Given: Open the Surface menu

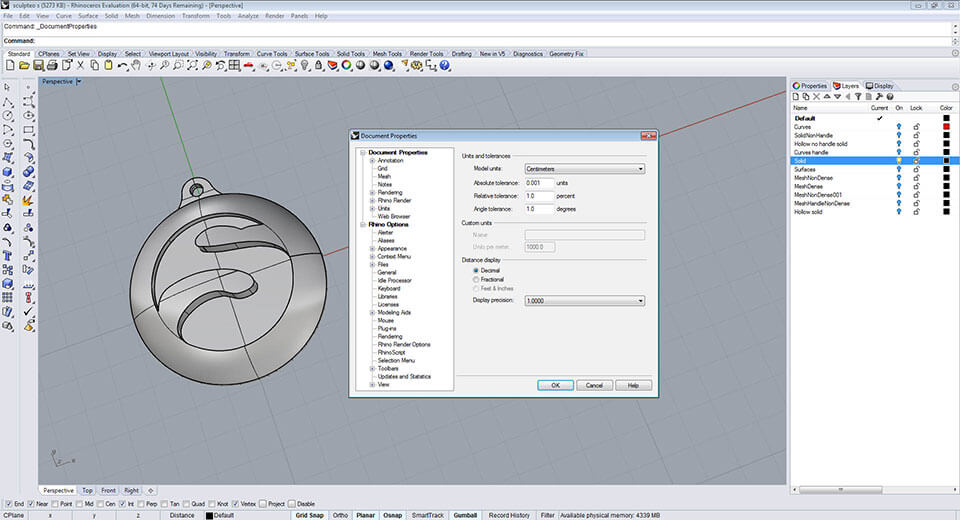Looking at the screenshot, I should (88, 16).
